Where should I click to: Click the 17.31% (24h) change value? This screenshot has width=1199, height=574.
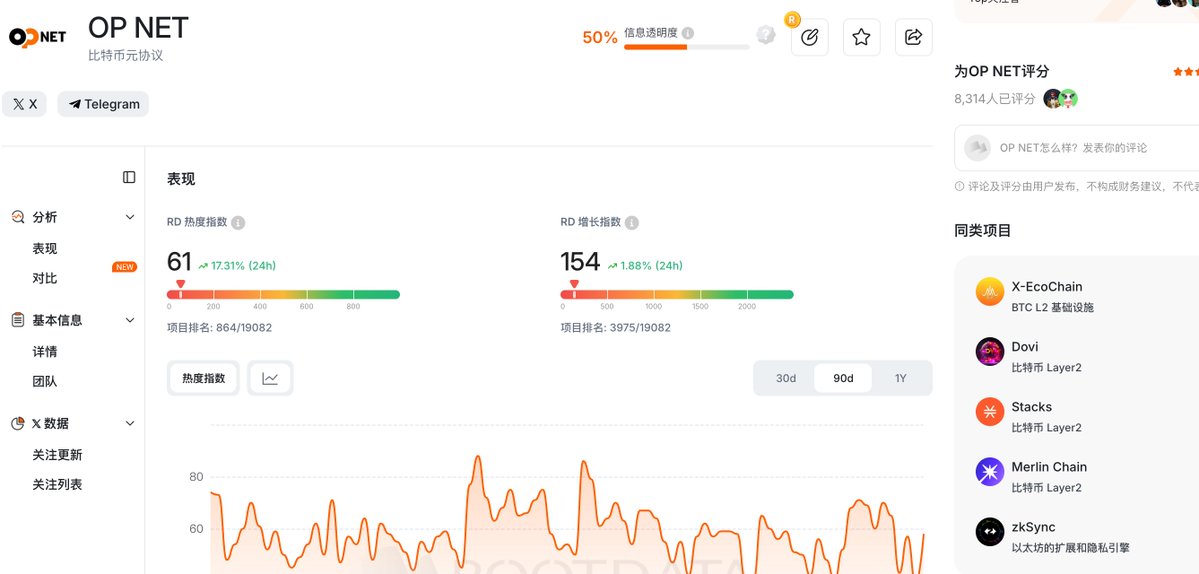coord(237,266)
